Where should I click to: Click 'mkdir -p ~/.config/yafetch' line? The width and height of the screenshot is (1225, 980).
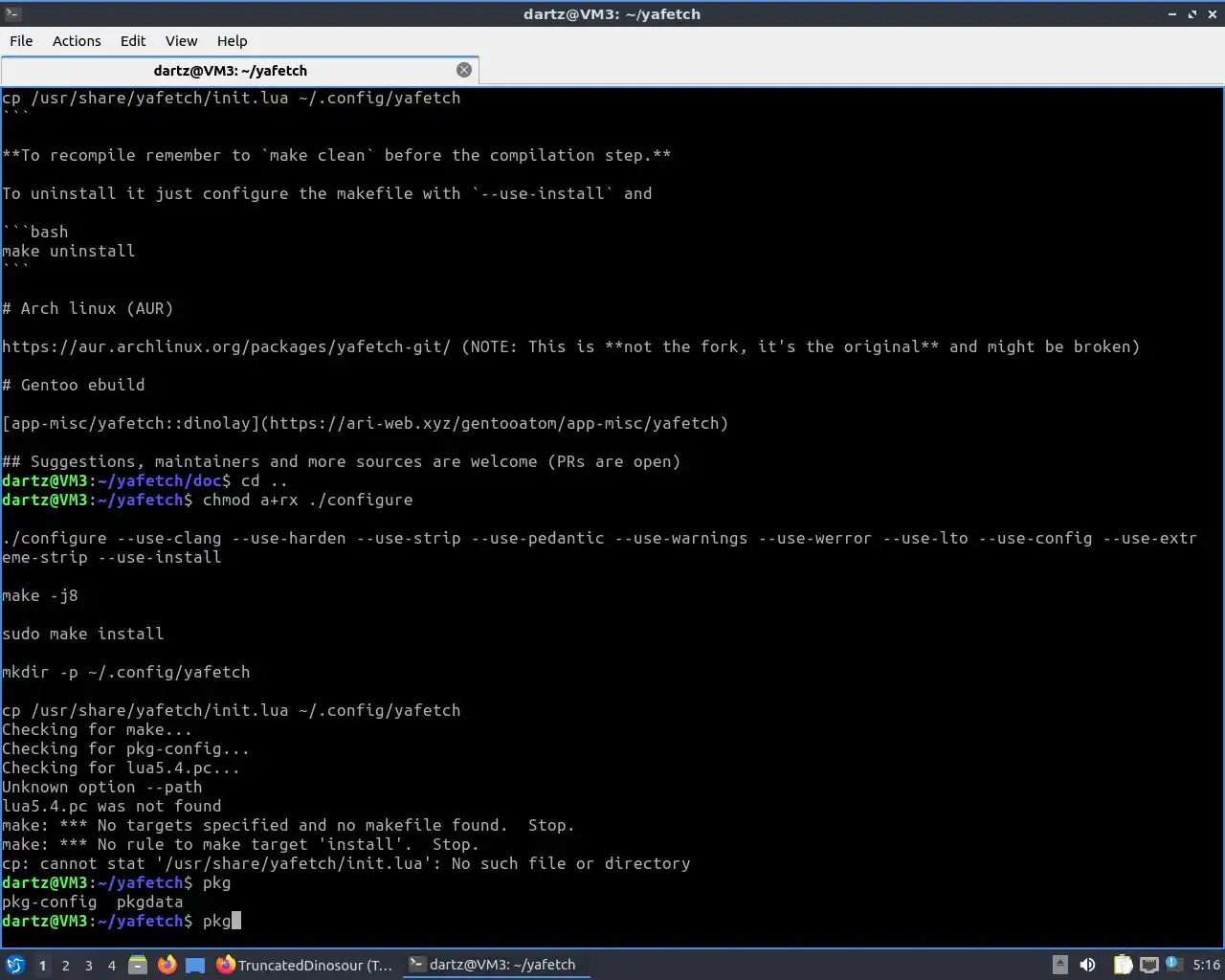(126, 672)
